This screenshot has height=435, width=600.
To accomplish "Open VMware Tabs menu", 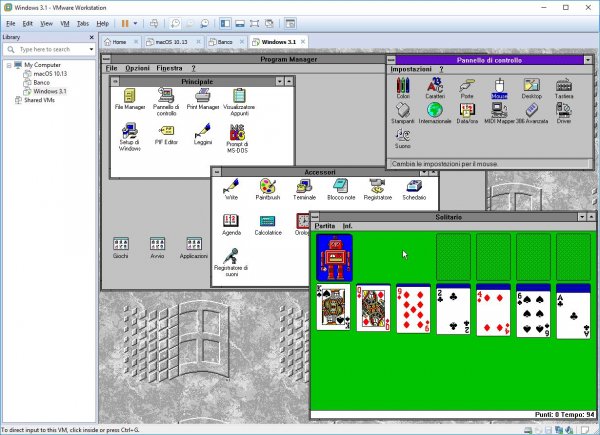I will (x=83, y=24).
